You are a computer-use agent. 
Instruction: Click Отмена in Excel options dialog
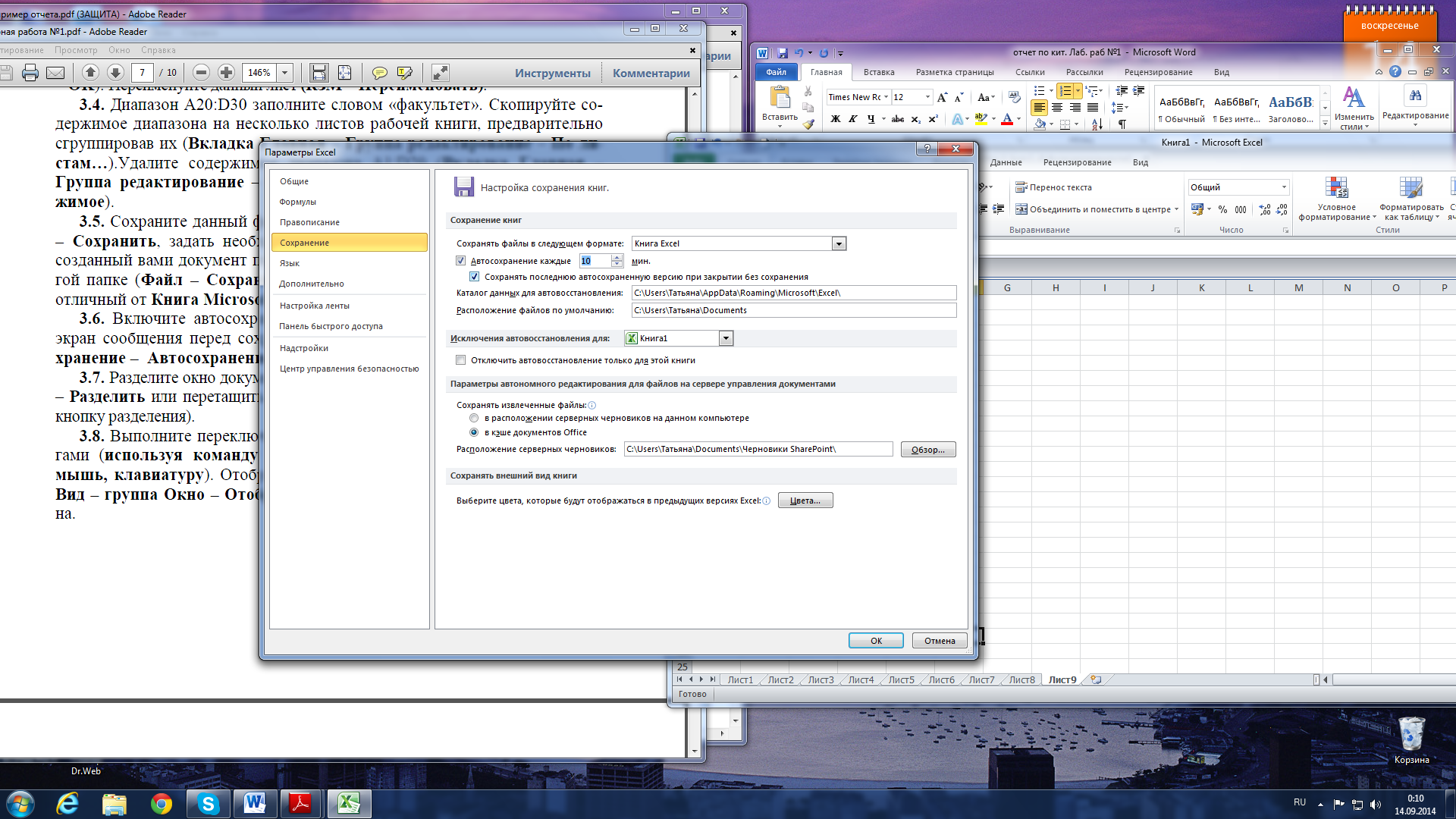click(x=940, y=641)
